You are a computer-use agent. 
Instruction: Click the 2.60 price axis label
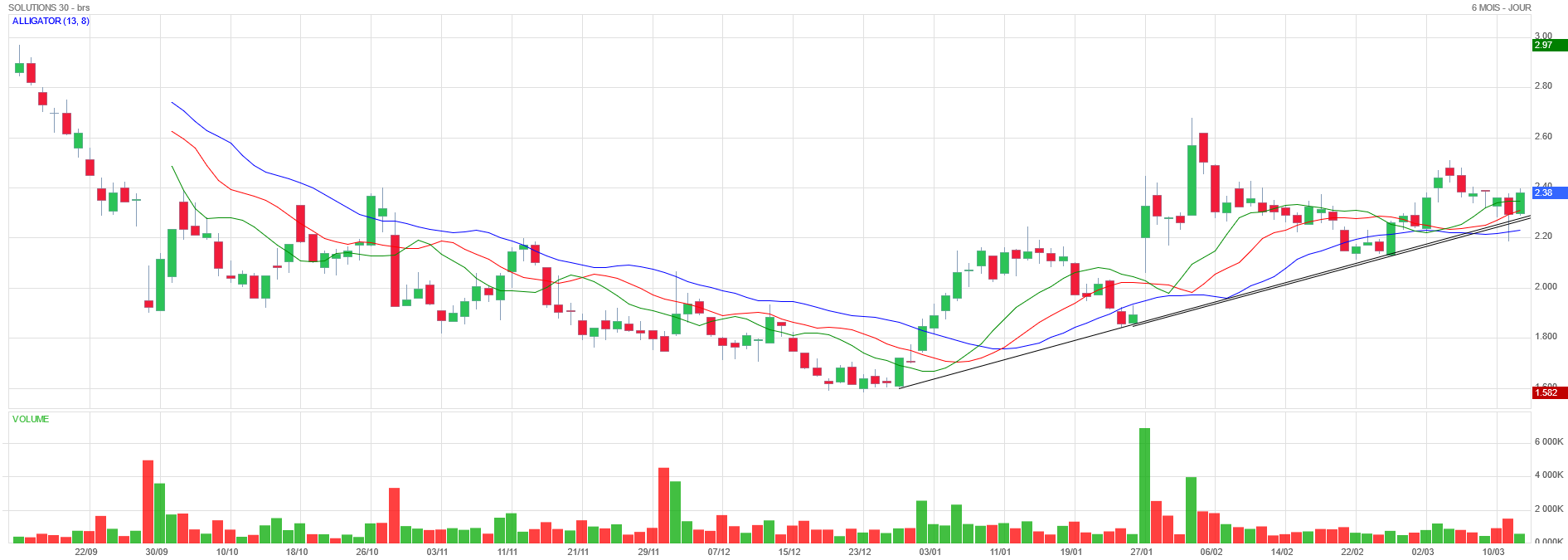1543,136
